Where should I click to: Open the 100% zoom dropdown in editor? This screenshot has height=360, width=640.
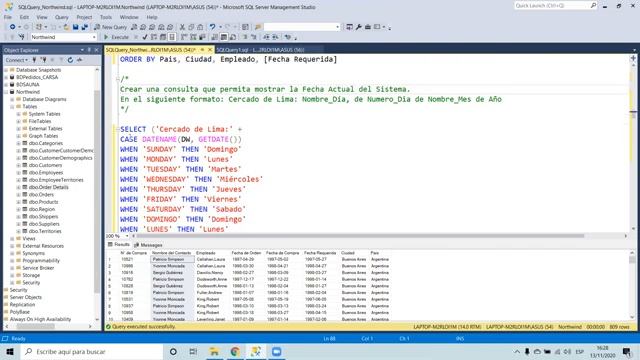point(127,236)
